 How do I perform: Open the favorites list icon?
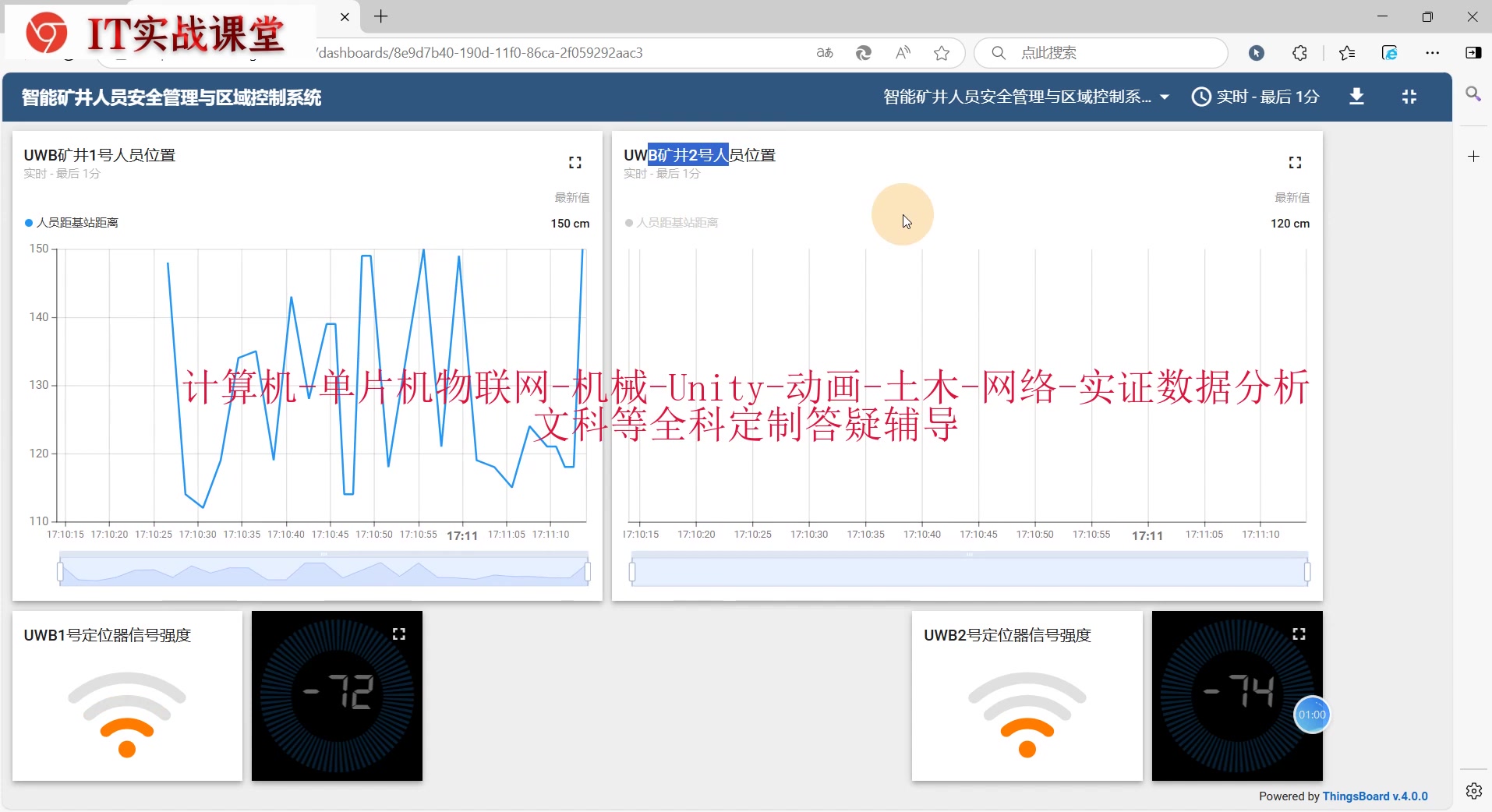(1347, 53)
